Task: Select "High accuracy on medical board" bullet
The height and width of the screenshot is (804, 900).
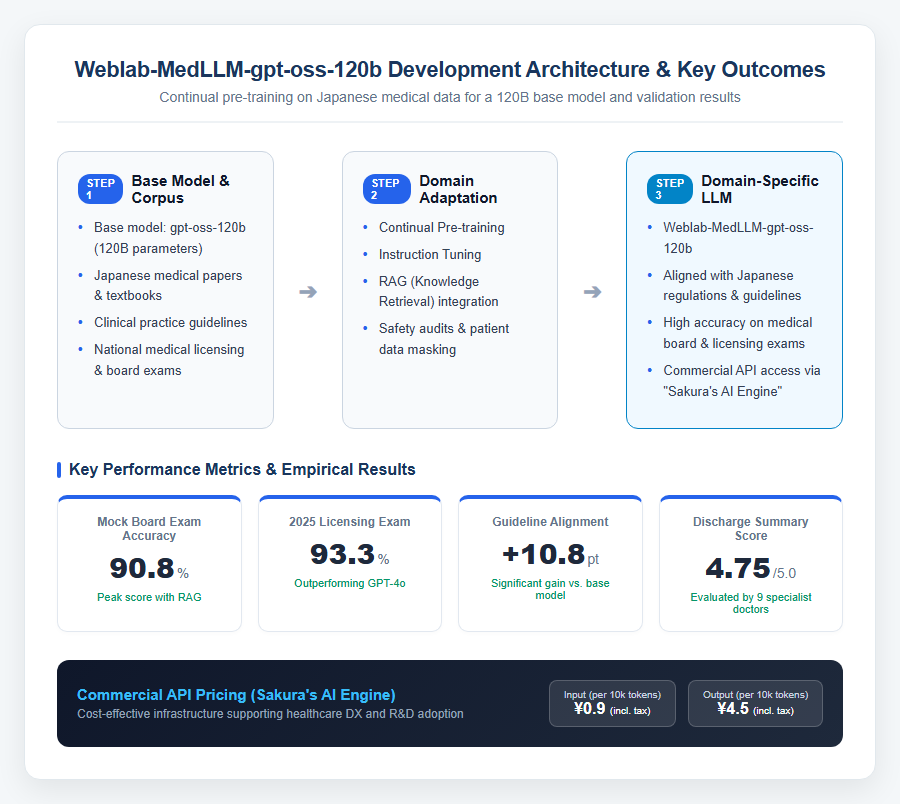Action: 738,333
